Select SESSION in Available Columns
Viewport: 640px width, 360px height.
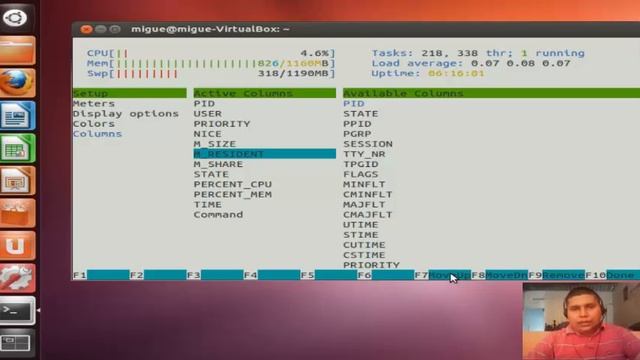pos(368,144)
